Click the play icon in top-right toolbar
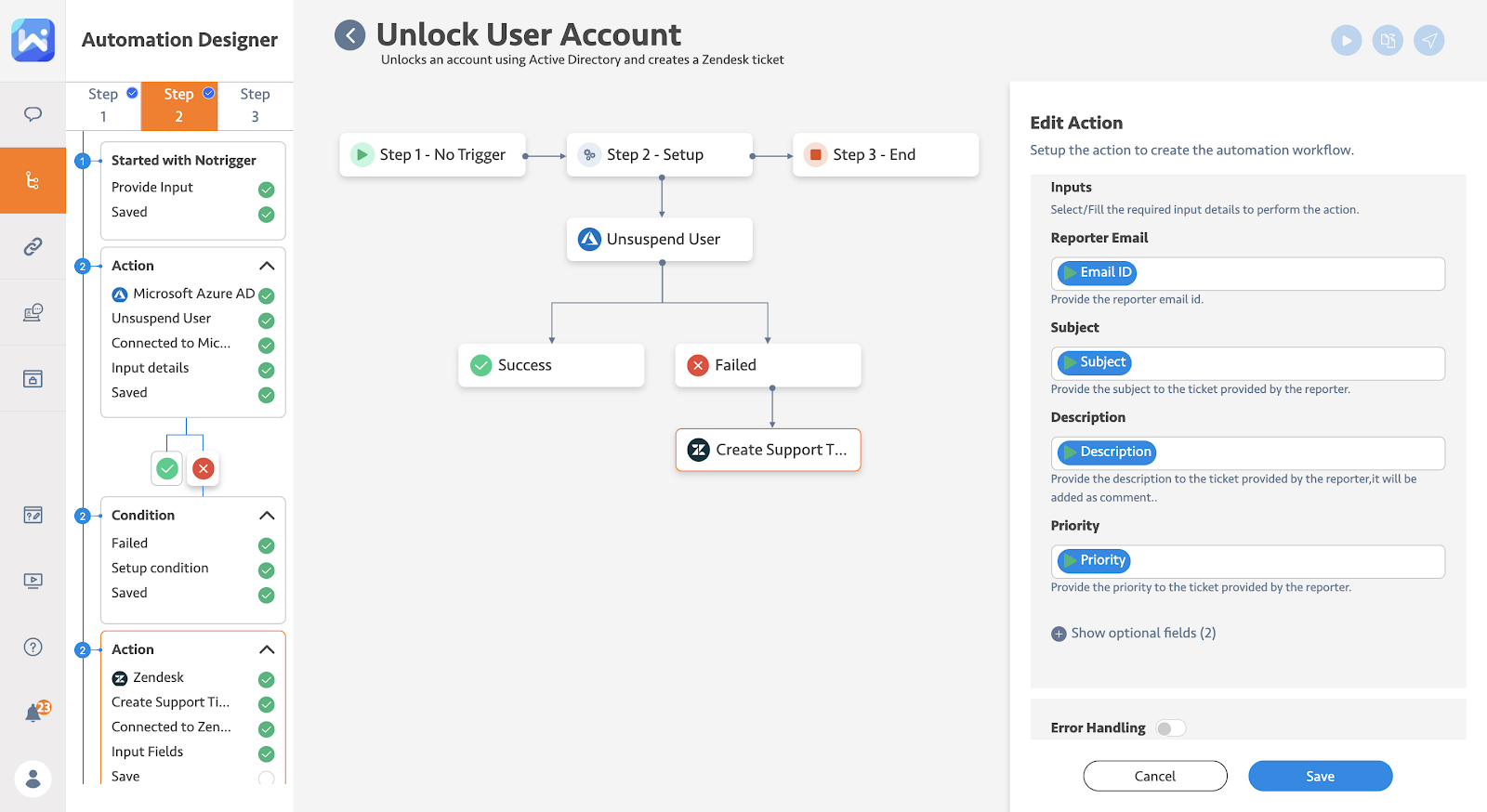1487x812 pixels. coord(1346,41)
